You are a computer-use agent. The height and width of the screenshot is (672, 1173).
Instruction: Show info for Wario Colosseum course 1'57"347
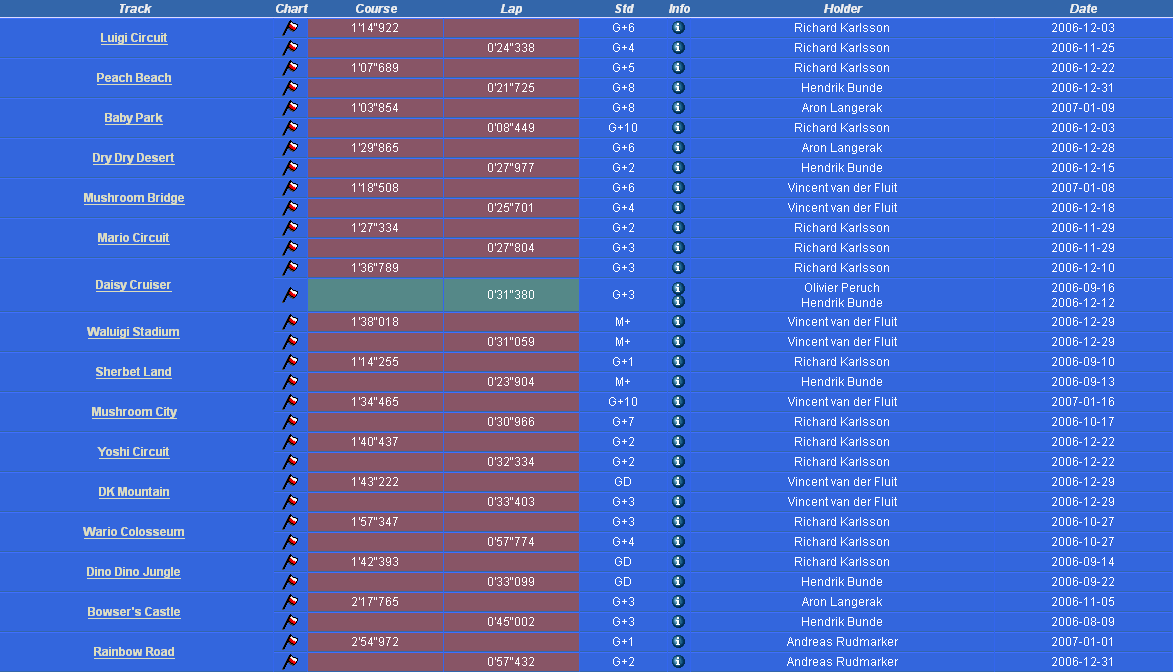coord(679,522)
